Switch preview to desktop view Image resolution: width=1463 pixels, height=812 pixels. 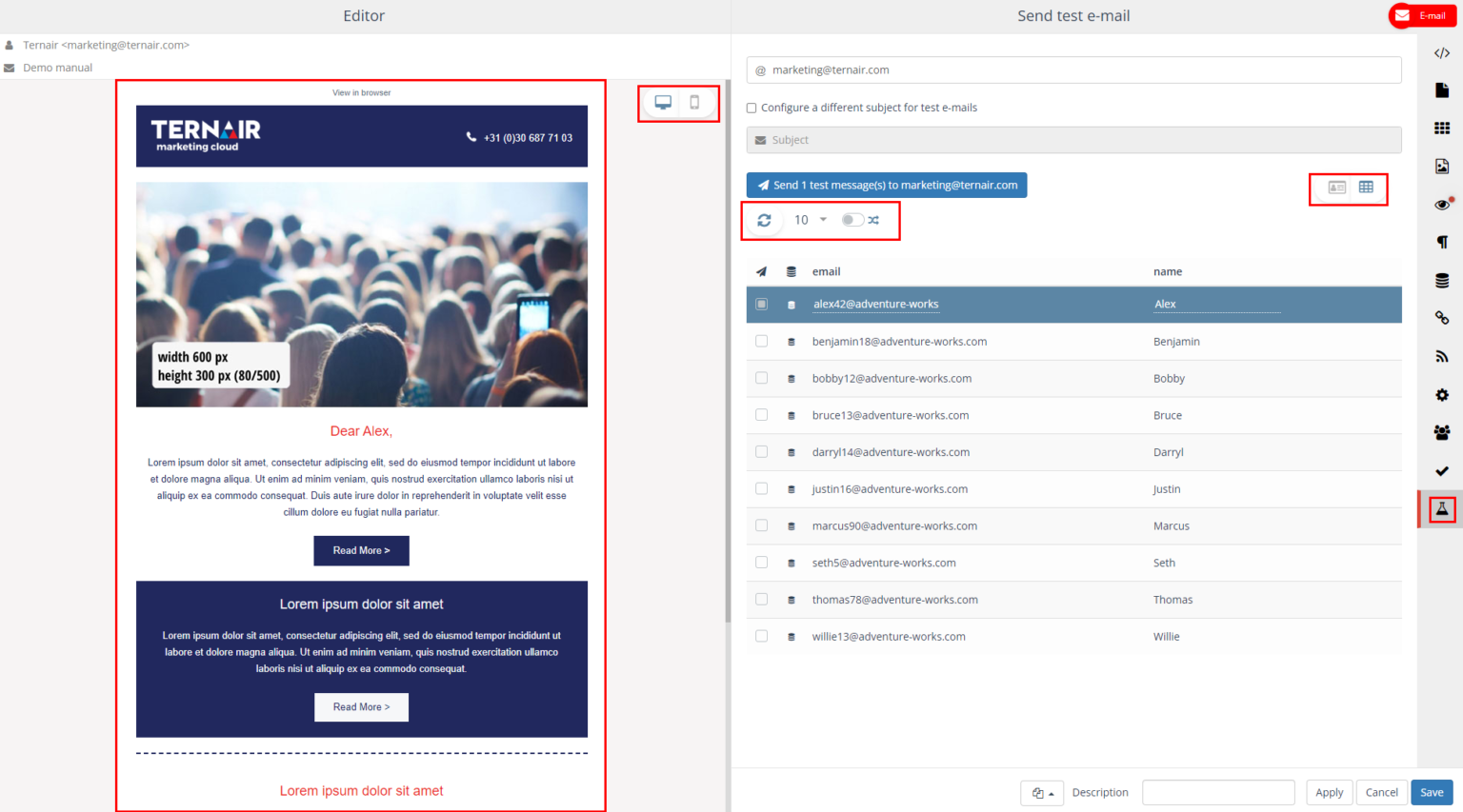pos(663,103)
